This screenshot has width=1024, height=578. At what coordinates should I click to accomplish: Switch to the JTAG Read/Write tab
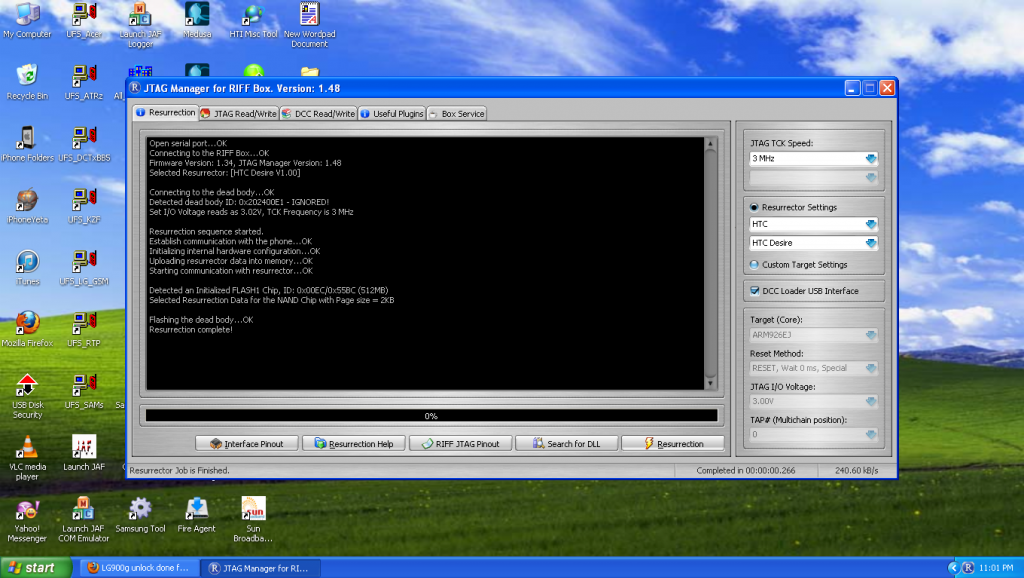[239, 114]
